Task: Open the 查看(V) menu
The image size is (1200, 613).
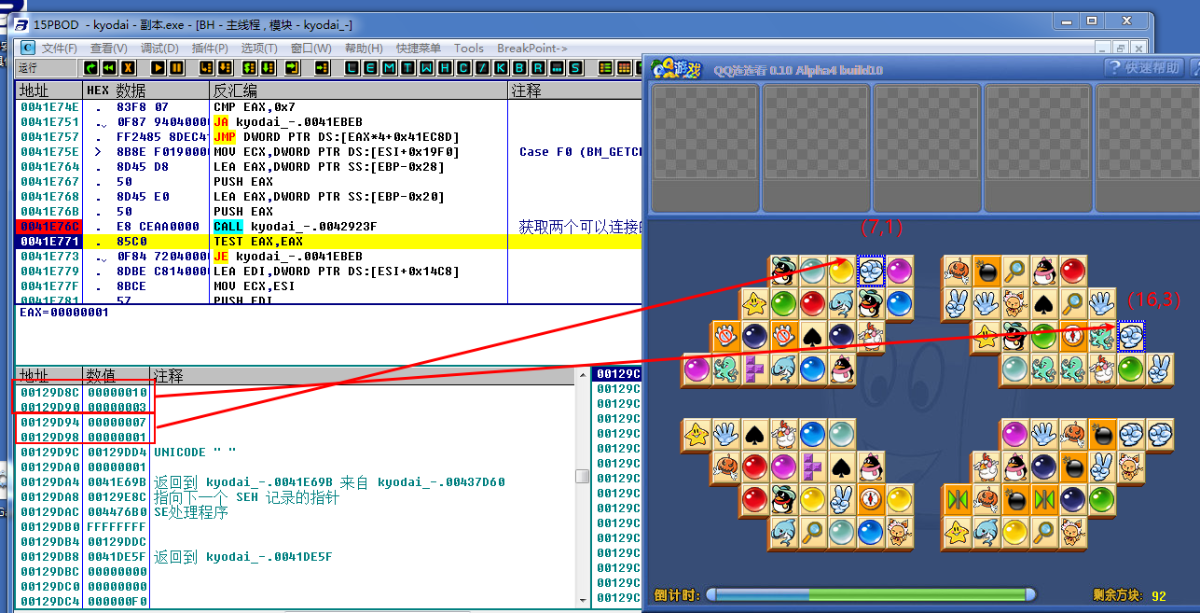Action: pos(108,48)
